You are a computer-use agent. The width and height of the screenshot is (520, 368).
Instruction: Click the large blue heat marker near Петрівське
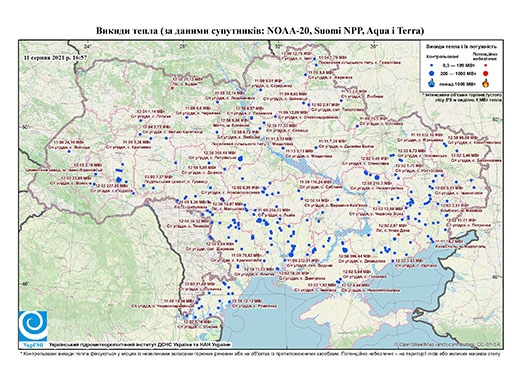coord(240,159)
